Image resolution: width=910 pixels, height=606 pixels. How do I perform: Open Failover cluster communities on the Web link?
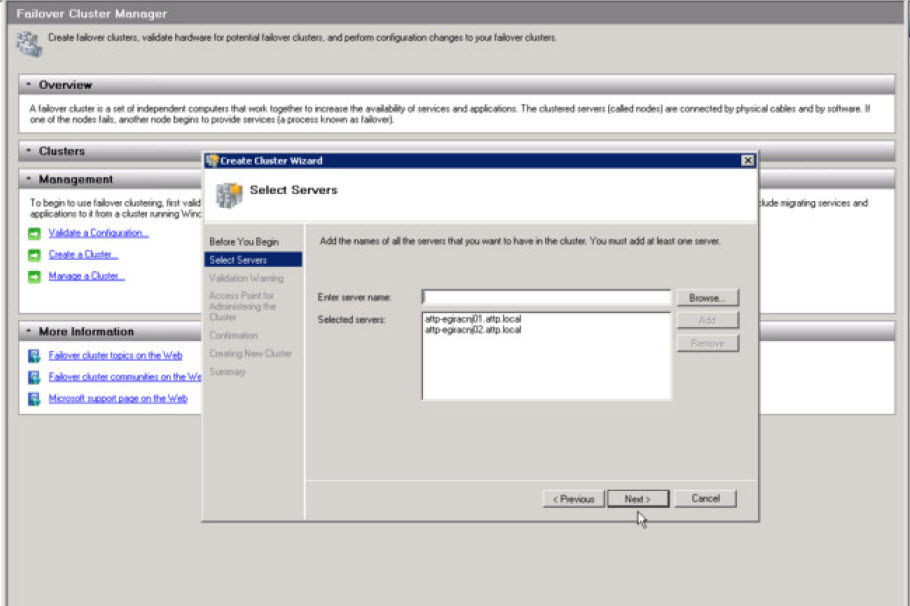coord(125,377)
